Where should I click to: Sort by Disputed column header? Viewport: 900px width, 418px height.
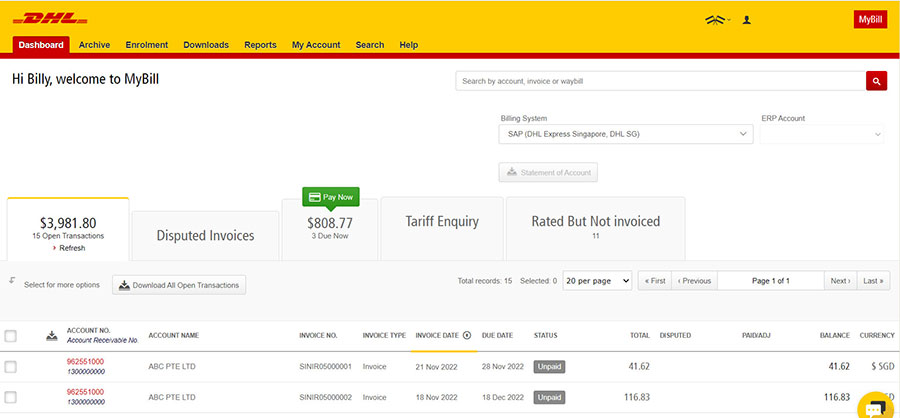coord(675,335)
